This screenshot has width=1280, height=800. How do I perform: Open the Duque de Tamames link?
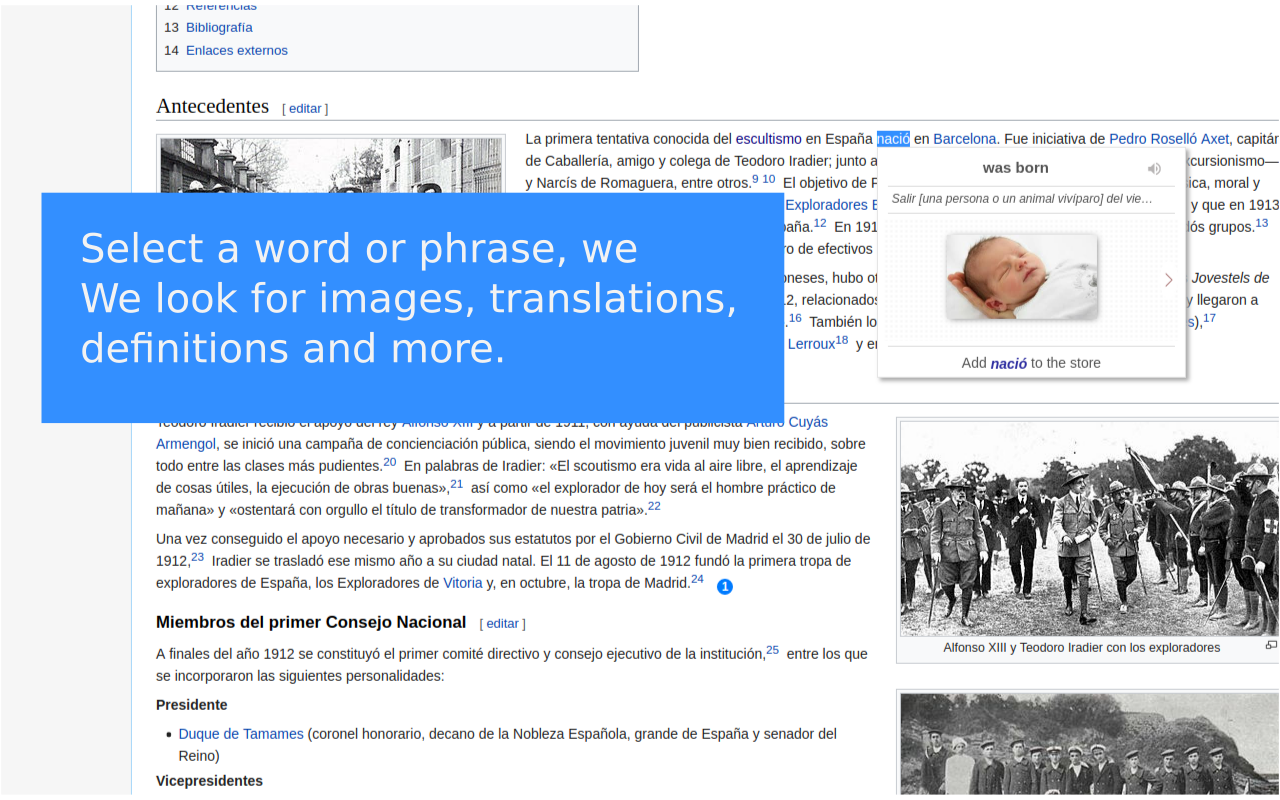(x=241, y=734)
